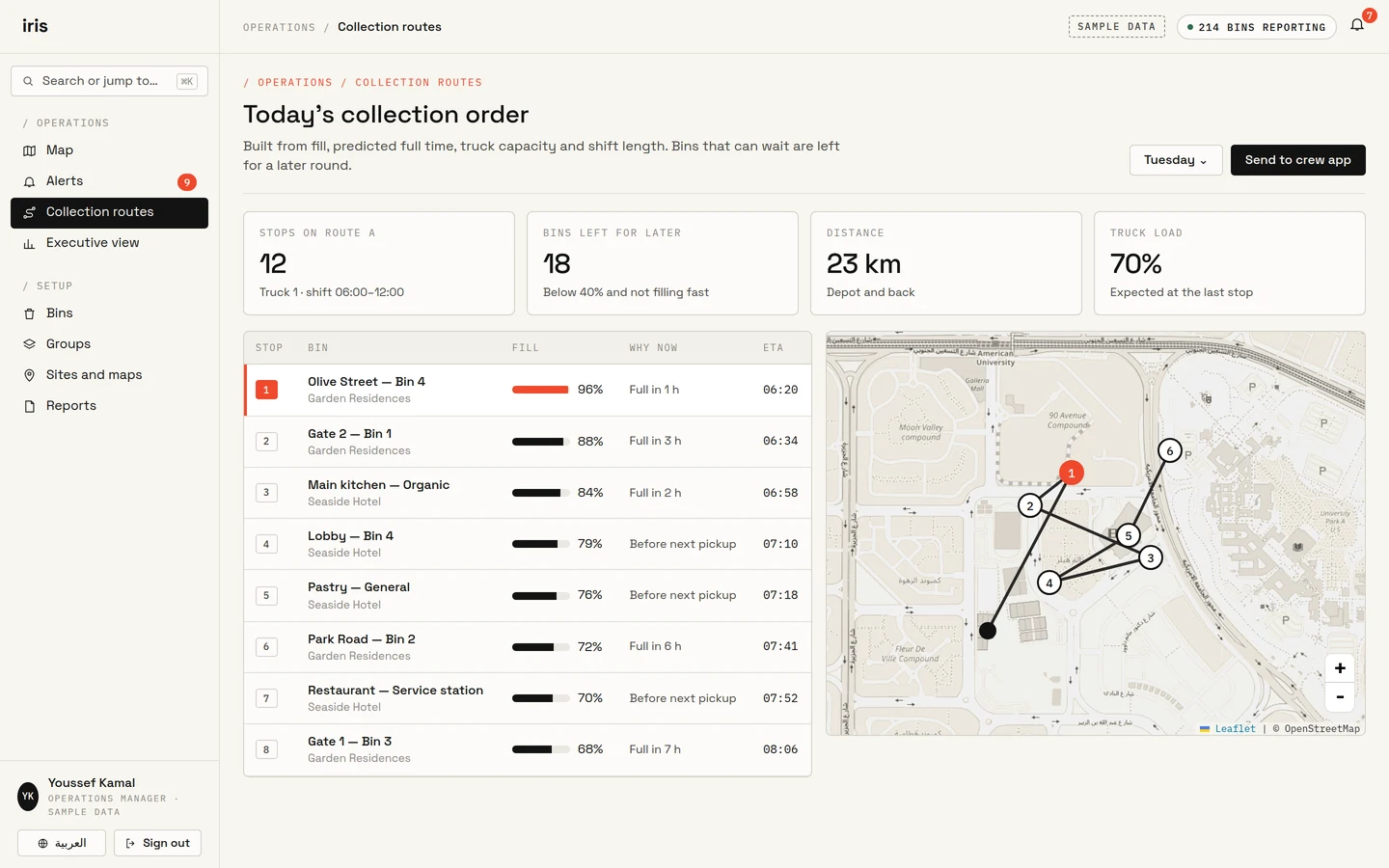
Task: Click the Fill column header
Action: point(526,348)
